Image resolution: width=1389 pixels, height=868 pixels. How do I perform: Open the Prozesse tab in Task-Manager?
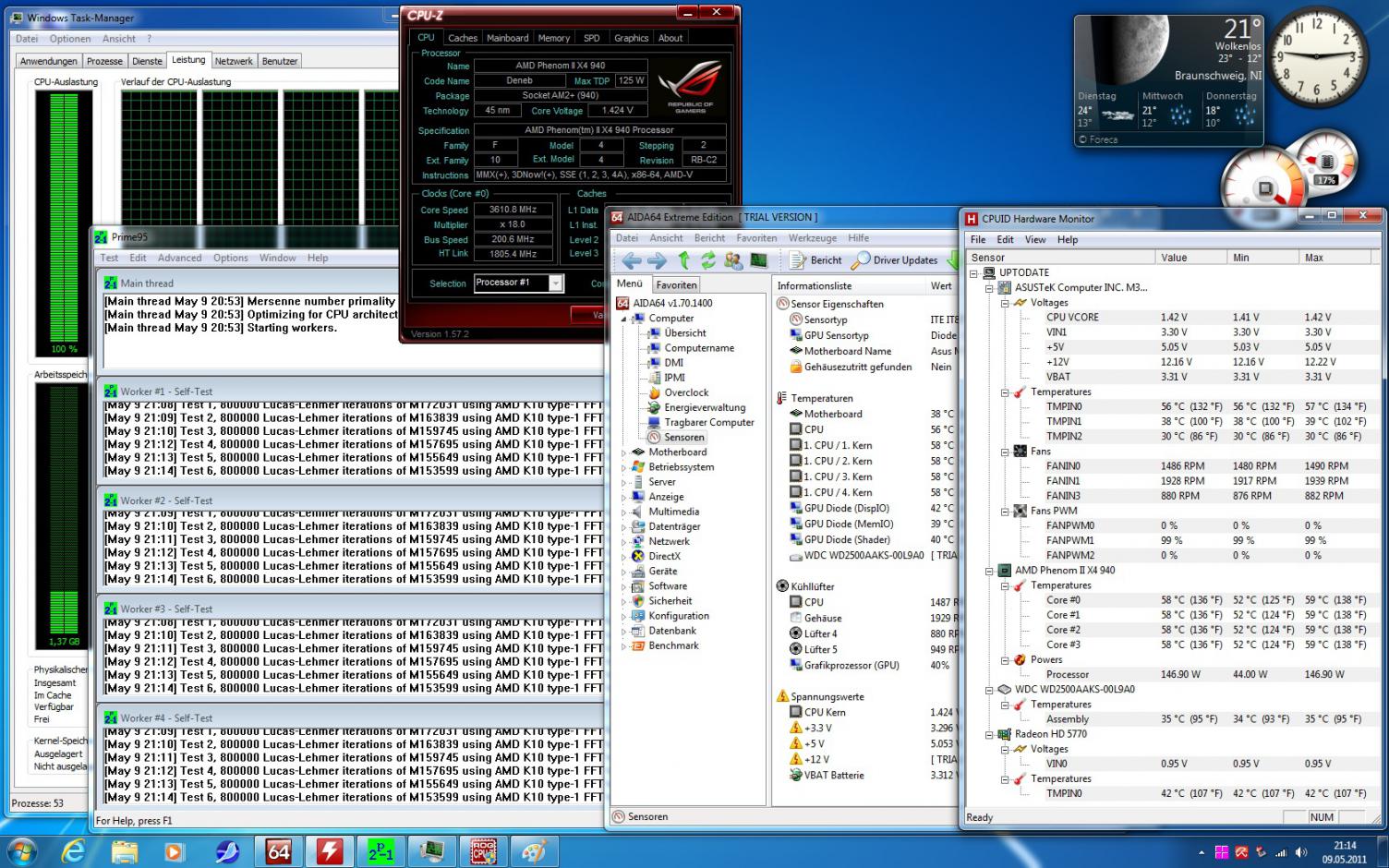click(104, 61)
